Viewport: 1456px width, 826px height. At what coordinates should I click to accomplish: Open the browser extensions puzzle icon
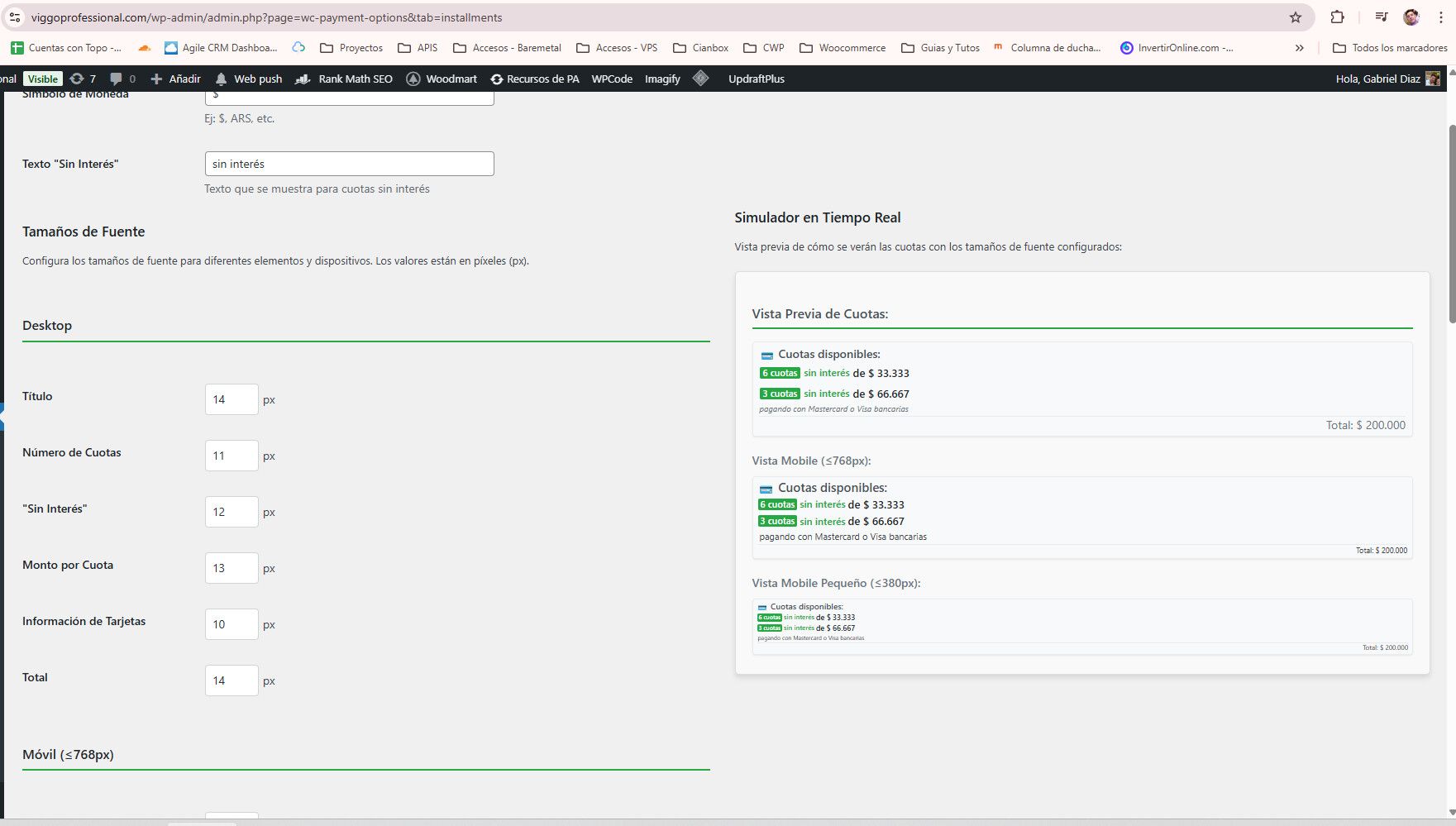[1337, 17]
